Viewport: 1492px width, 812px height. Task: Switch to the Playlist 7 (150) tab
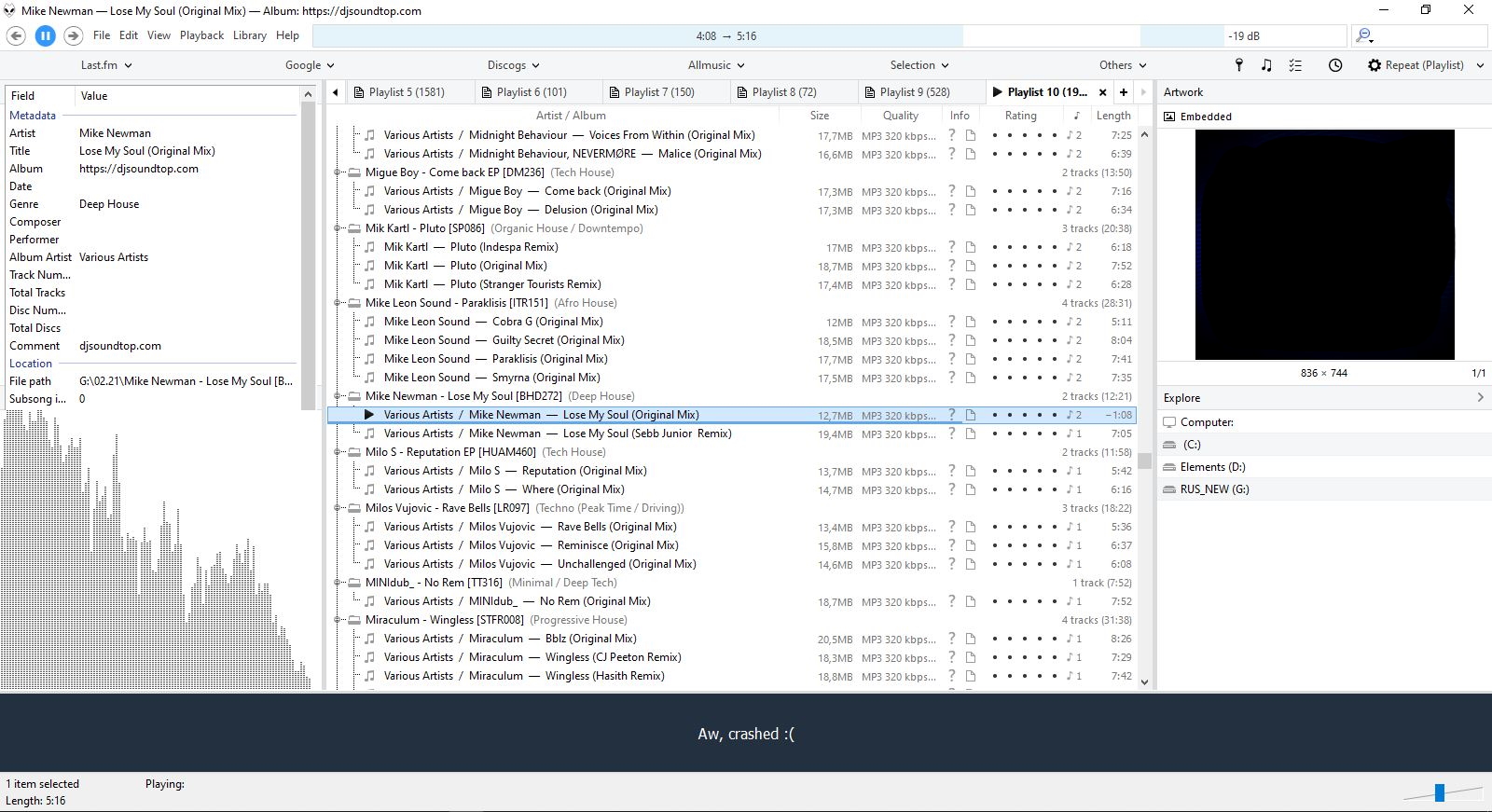coord(659,92)
